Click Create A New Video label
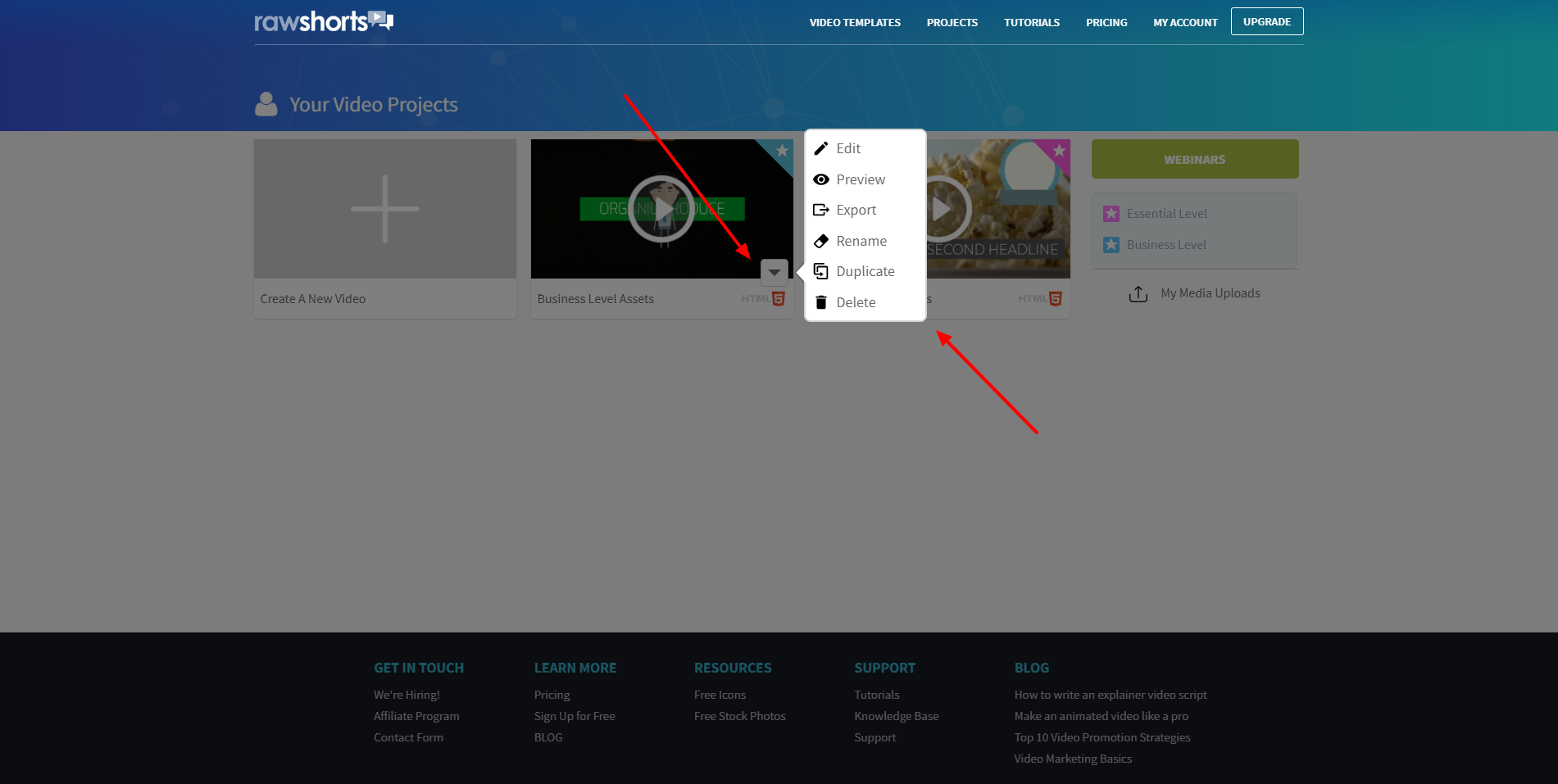This screenshot has width=1558, height=784. tap(313, 299)
